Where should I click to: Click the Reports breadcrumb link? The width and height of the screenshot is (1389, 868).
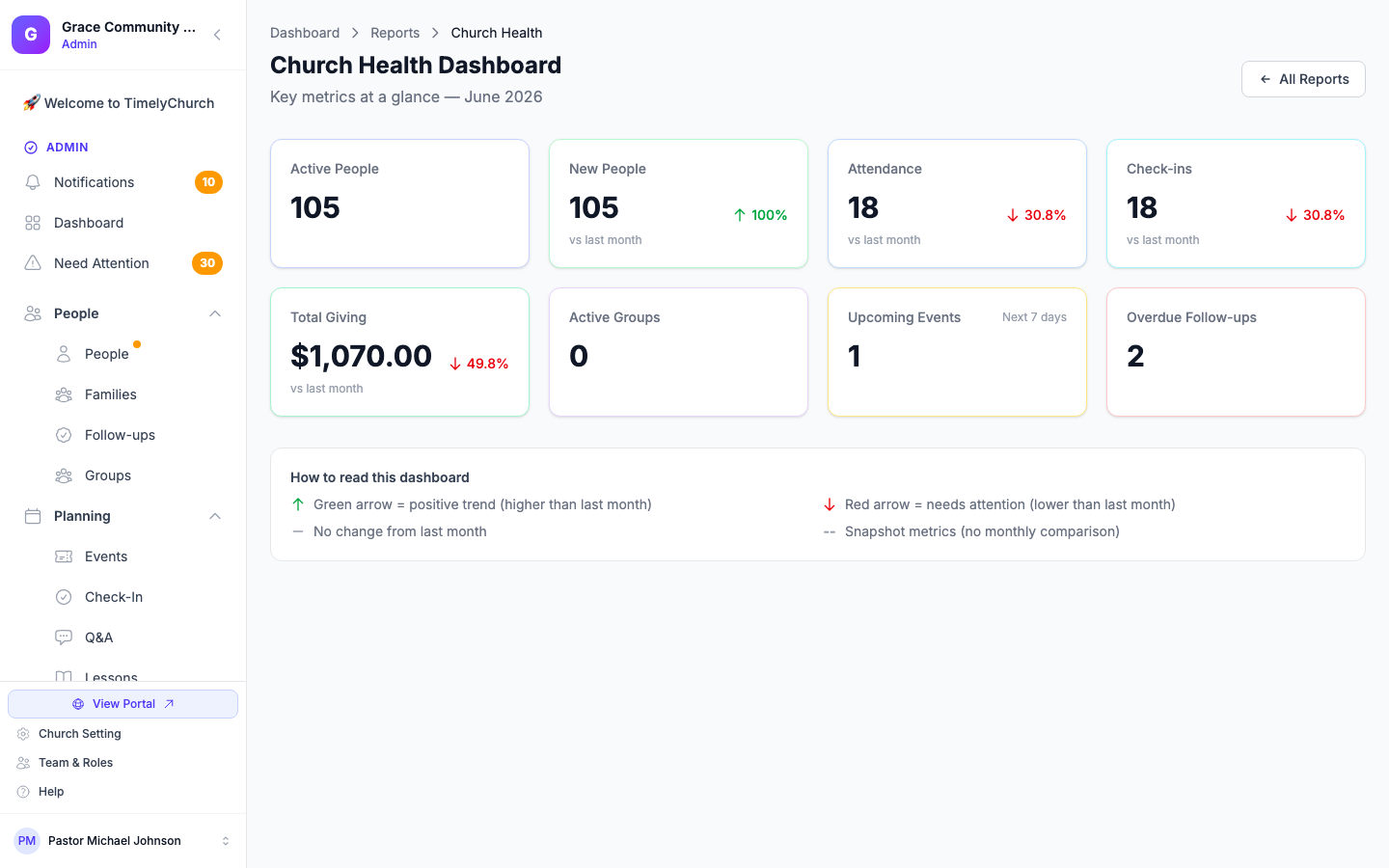[395, 33]
